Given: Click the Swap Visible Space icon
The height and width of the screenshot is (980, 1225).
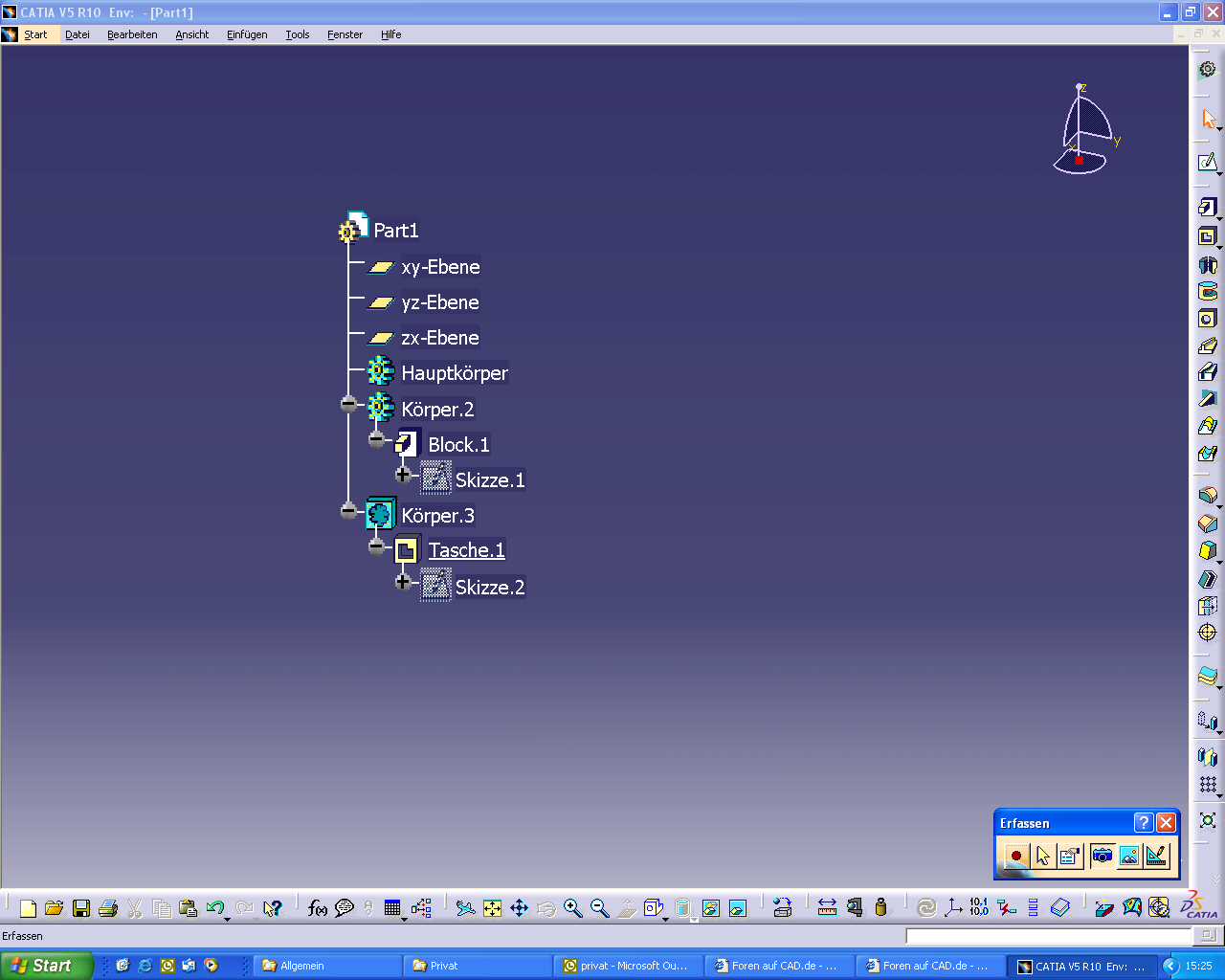Looking at the screenshot, I should [738, 908].
